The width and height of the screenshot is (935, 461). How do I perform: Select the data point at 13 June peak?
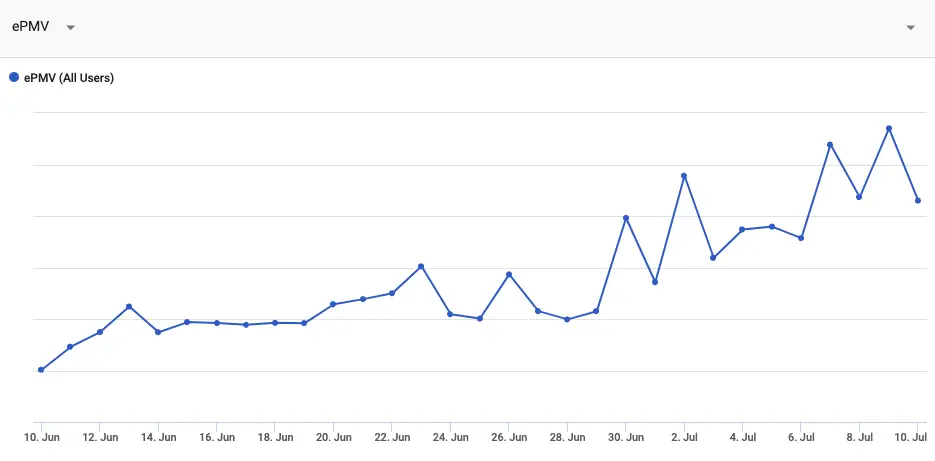pos(129,307)
